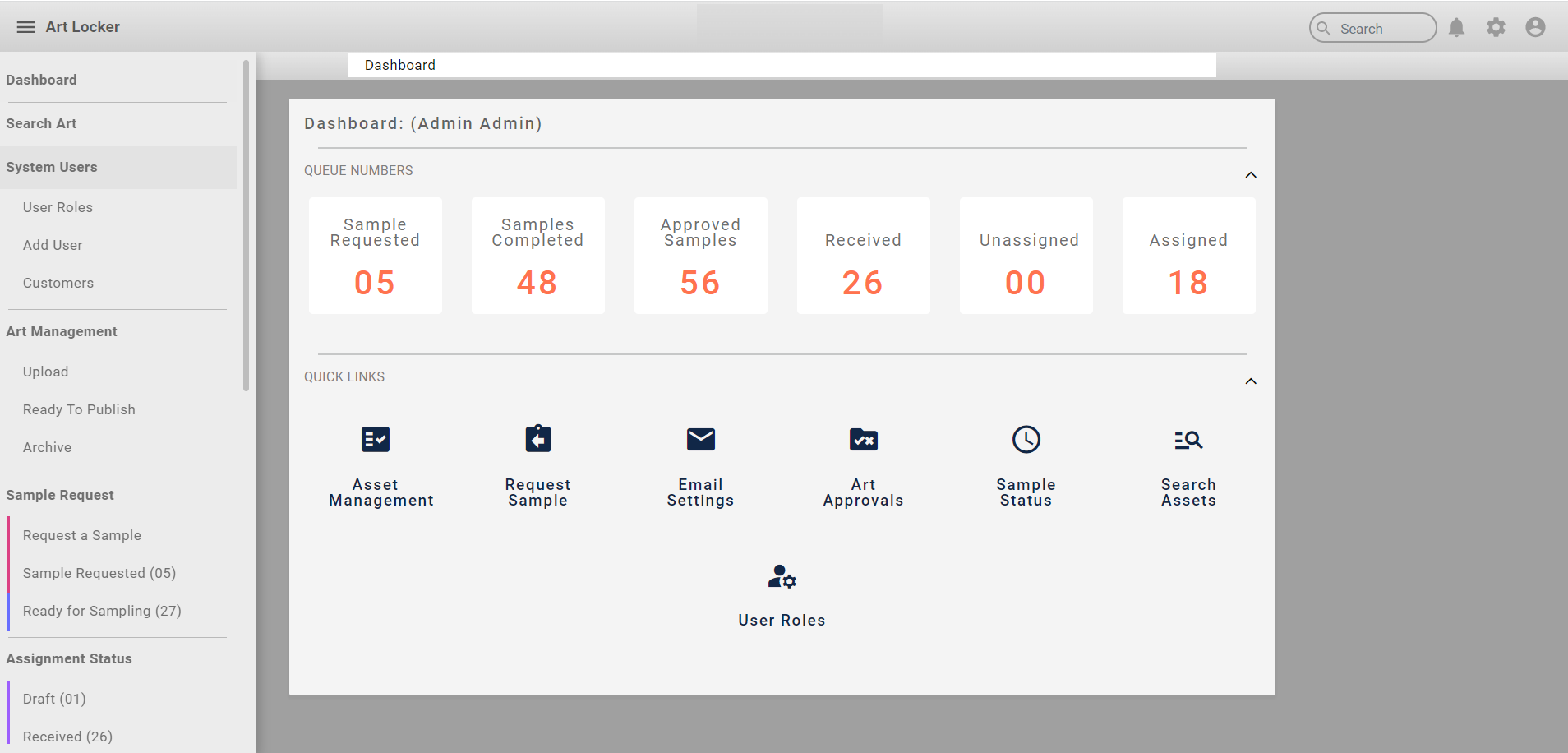The height and width of the screenshot is (753, 1568).
Task: Click the notifications bell icon
Action: 1456,28
